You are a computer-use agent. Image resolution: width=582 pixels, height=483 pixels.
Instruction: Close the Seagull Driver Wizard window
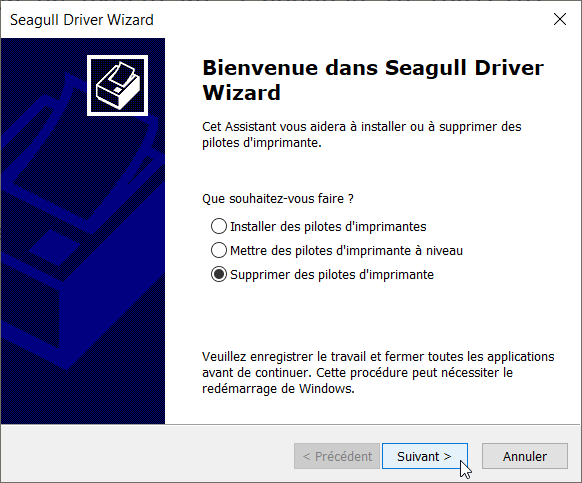(x=560, y=19)
